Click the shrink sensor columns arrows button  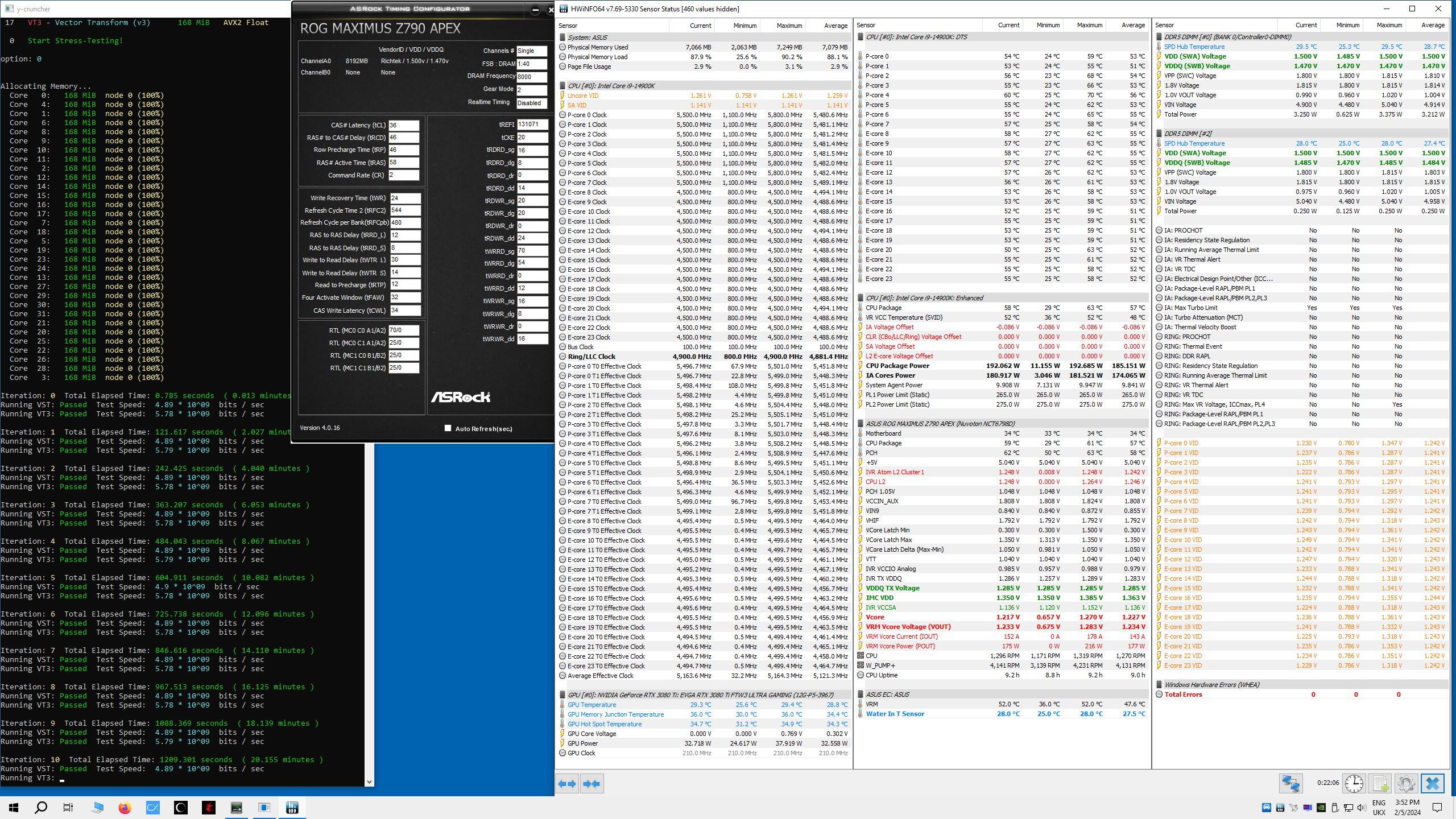click(x=591, y=784)
